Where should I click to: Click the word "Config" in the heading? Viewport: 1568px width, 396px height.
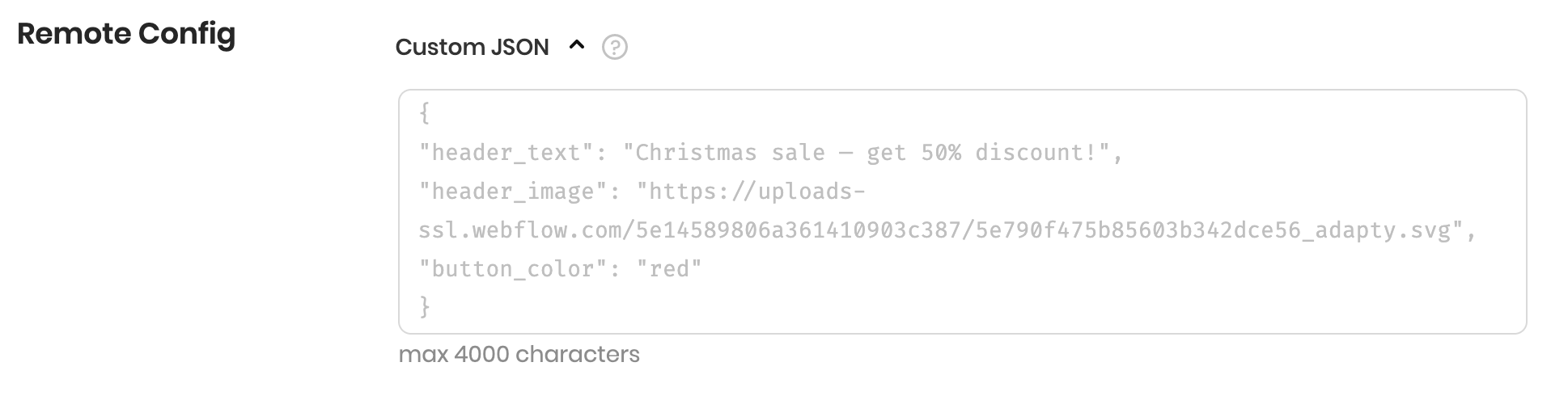pos(187,35)
